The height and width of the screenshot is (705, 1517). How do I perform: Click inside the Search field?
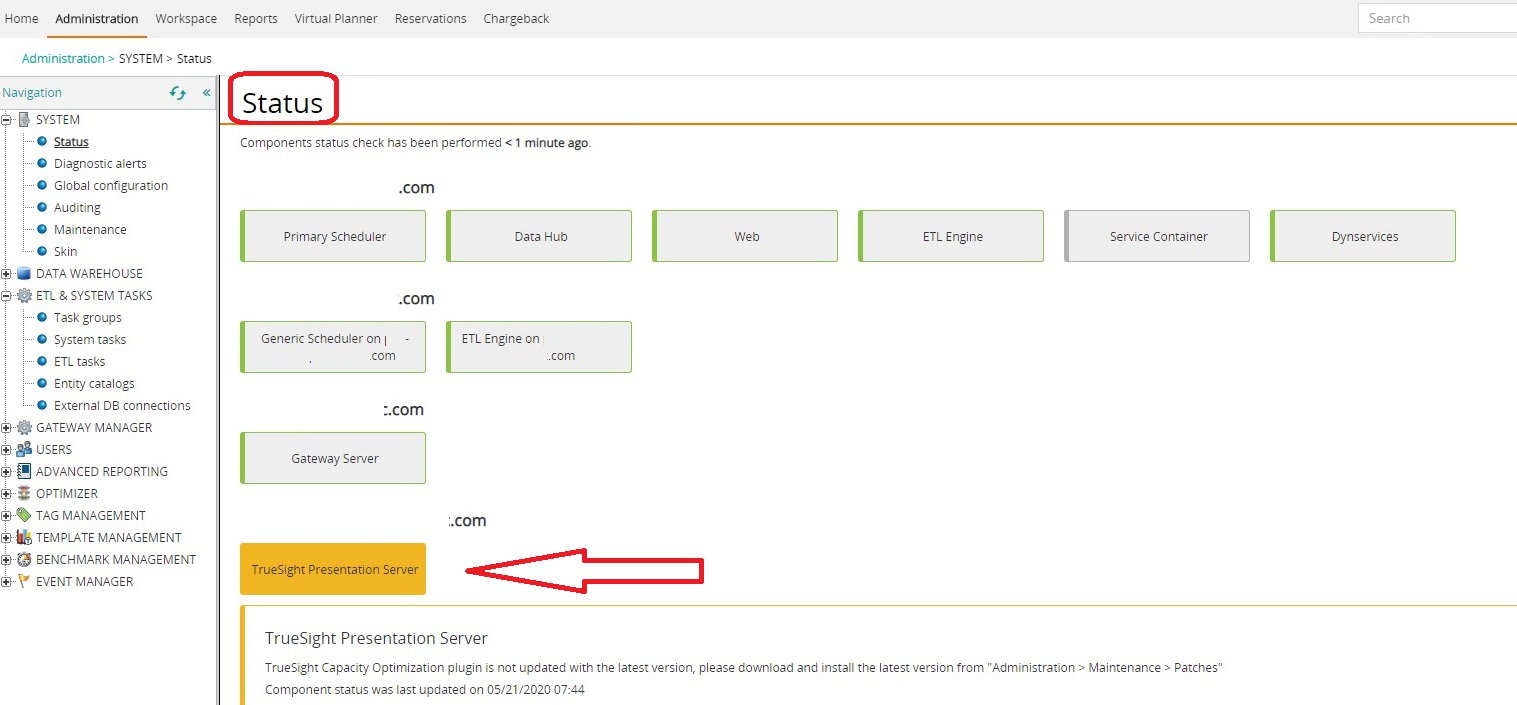click(1436, 19)
